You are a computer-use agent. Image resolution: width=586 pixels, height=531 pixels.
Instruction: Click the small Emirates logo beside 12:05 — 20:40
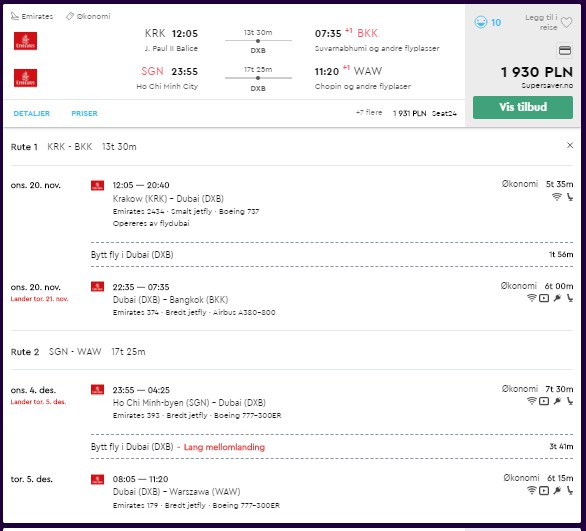[x=98, y=185]
